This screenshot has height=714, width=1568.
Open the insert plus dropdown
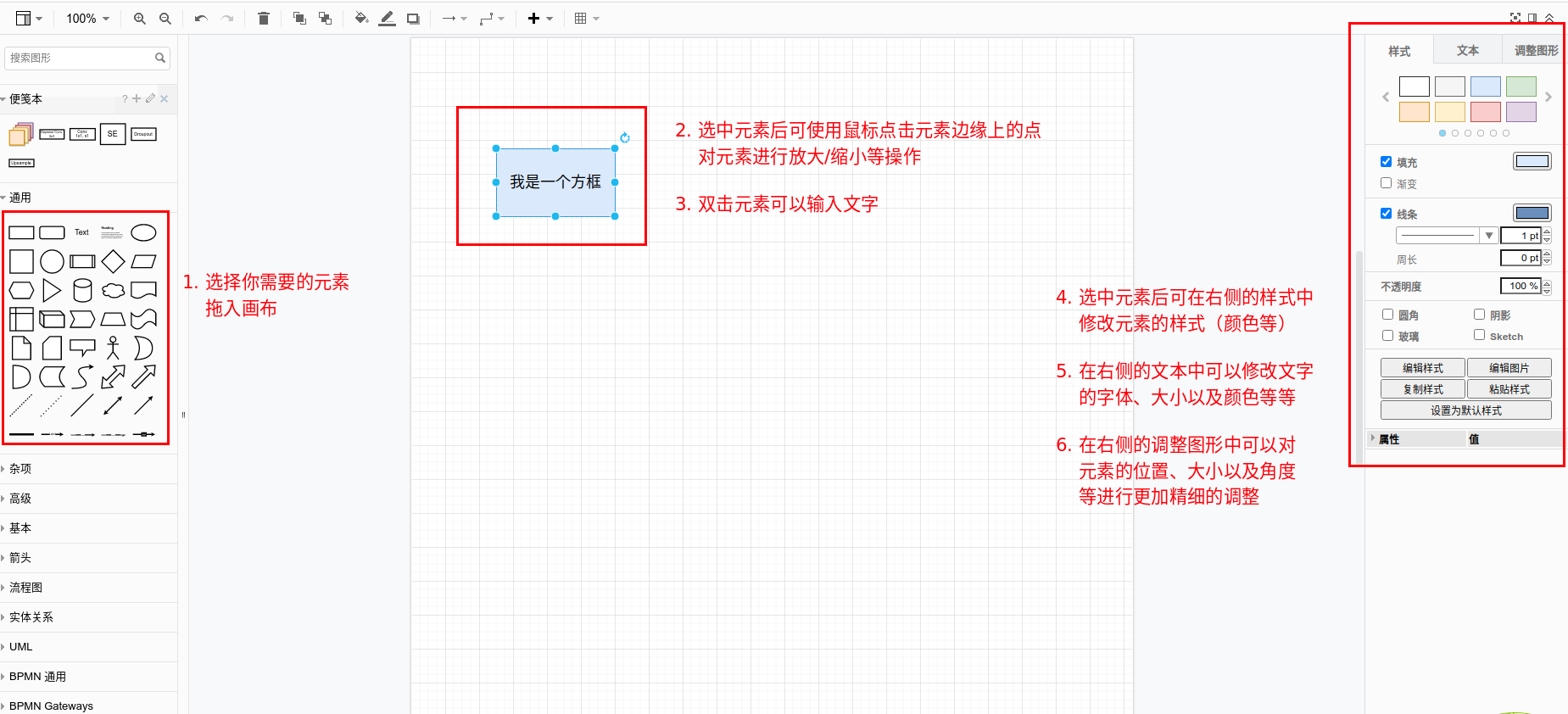540,19
